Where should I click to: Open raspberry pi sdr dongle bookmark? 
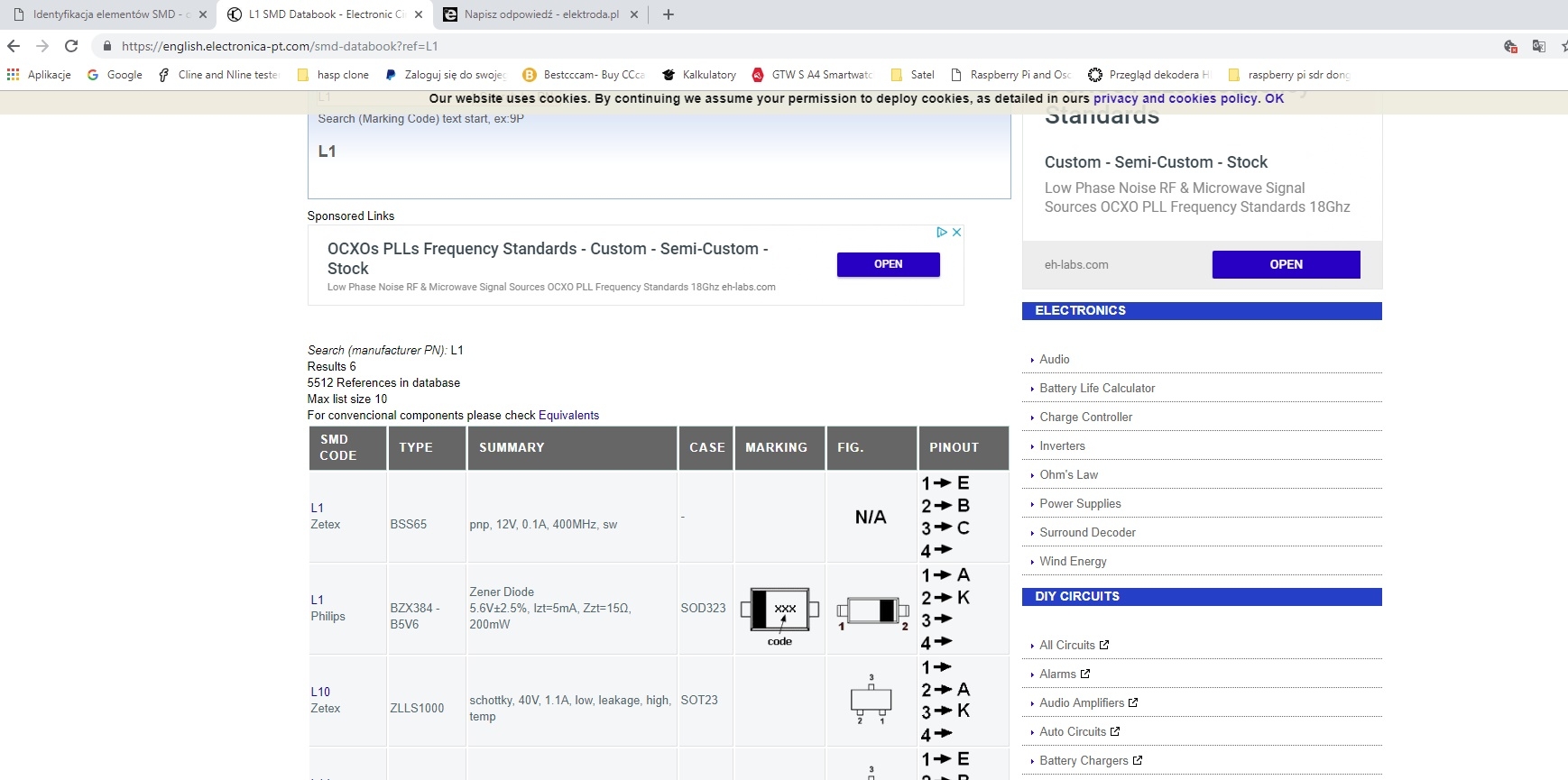tap(1288, 75)
